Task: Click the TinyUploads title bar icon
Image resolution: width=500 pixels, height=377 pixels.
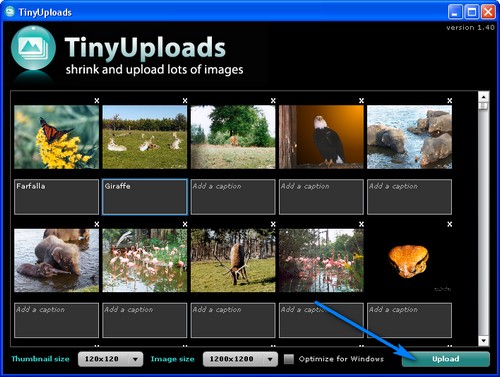Action: 10,12
